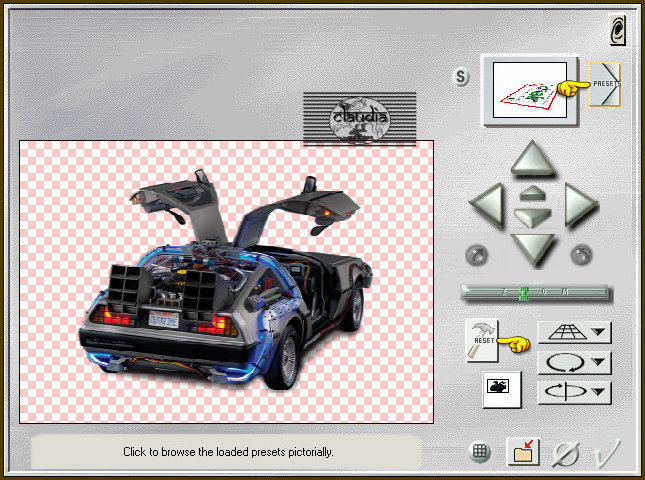Click the cancel null symbol
This screenshot has height=480, width=645.
click(566, 453)
